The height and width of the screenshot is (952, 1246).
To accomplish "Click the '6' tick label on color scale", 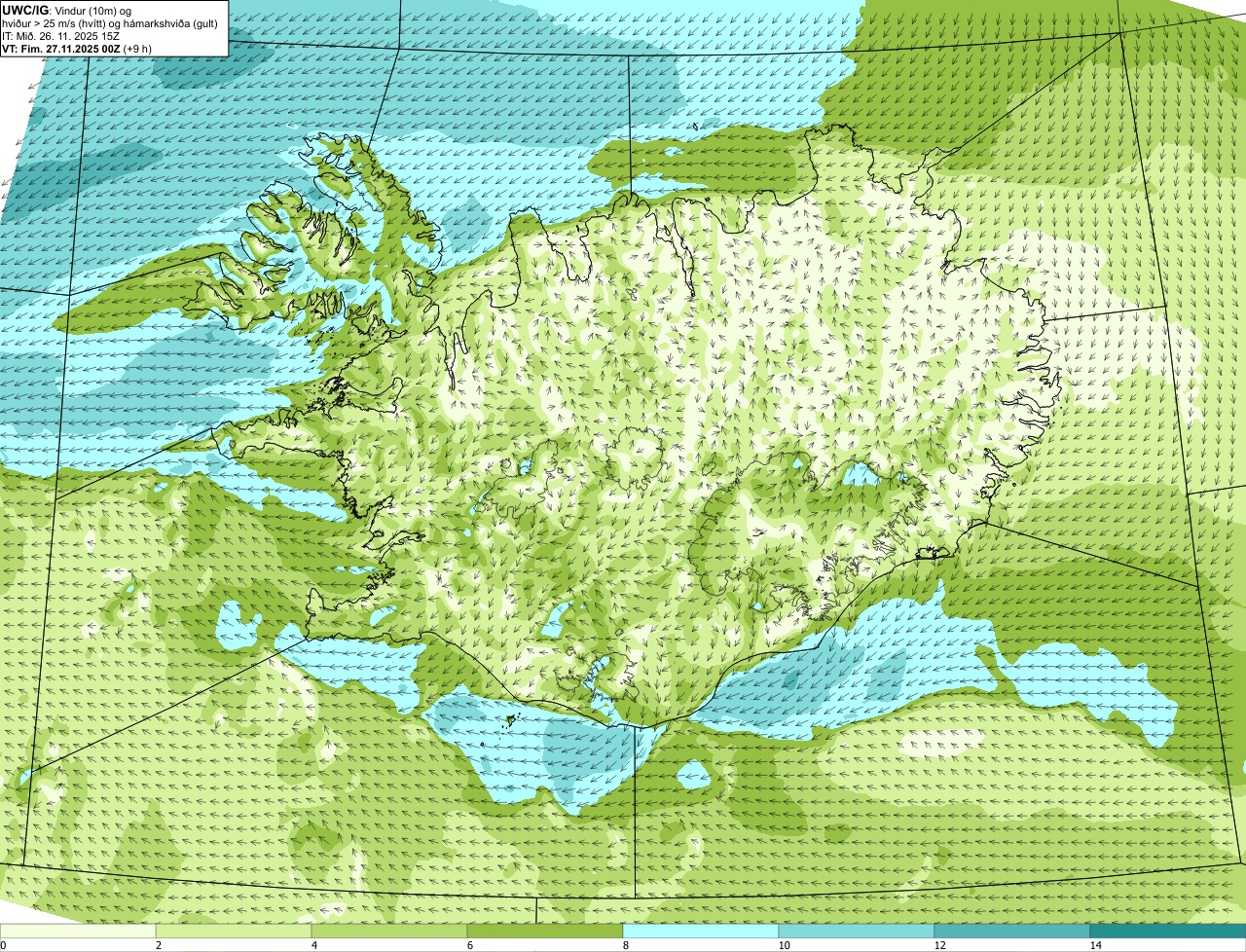I will click(469, 945).
